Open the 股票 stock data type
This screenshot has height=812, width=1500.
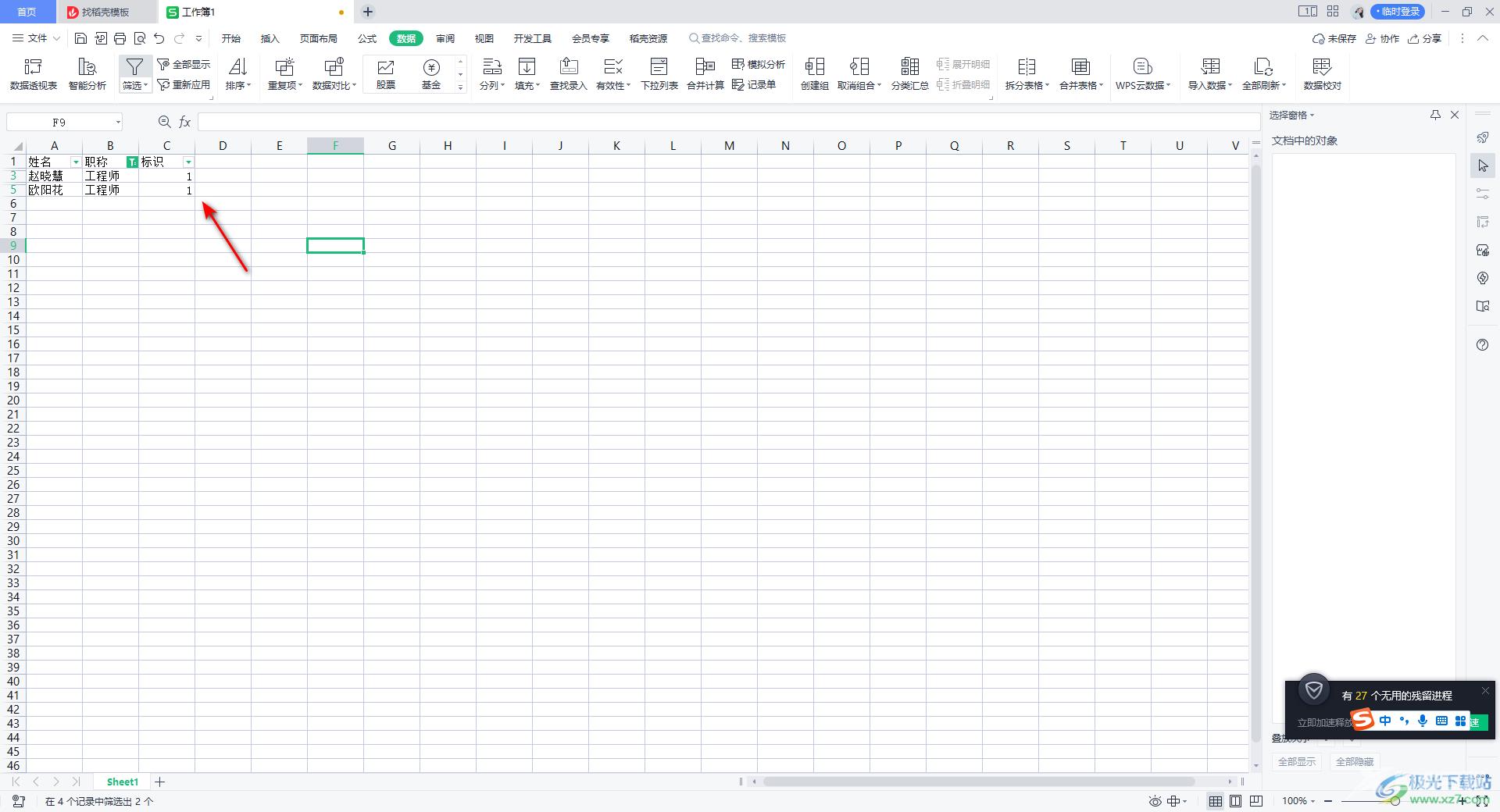pos(386,74)
